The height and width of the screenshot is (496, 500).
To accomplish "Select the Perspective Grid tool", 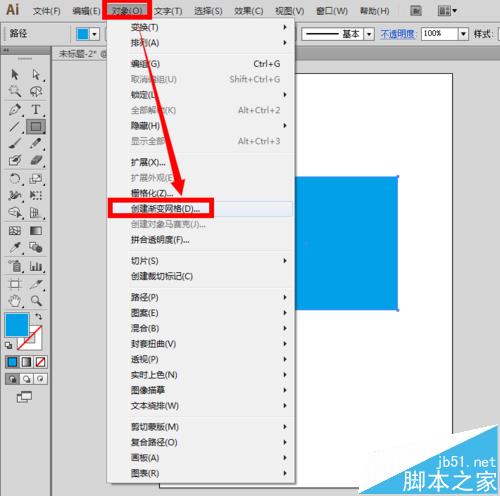I will (36, 213).
